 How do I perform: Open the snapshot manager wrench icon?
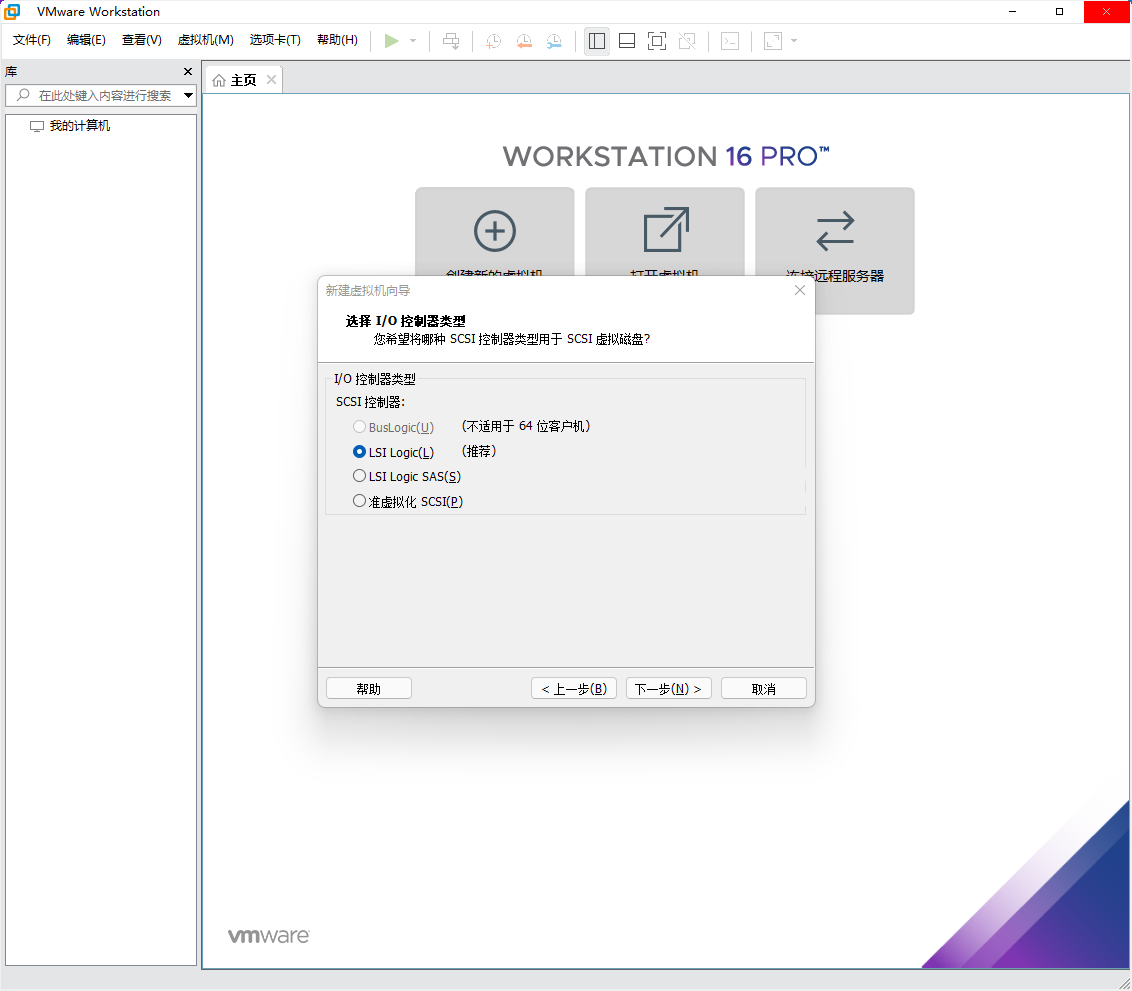pos(554,41)
